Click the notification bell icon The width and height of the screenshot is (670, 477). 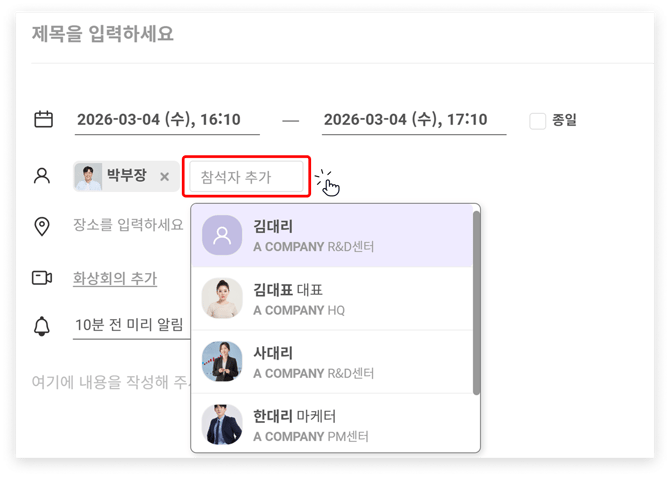click(x=42, y=325)
